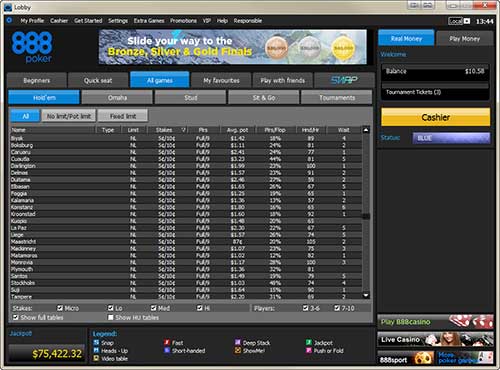This screenshot has width=500, height=370.
Task: Open the Bronze, Silver & Gold Finals banner
Action: [x=233, y=47]
